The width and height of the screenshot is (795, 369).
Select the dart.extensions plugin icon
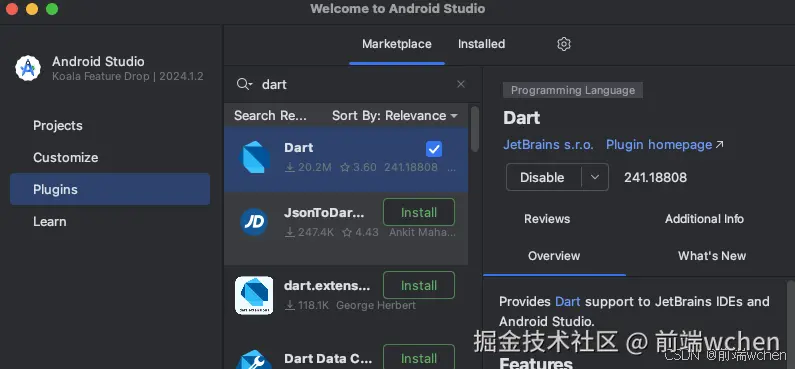[x=254, y=295]
